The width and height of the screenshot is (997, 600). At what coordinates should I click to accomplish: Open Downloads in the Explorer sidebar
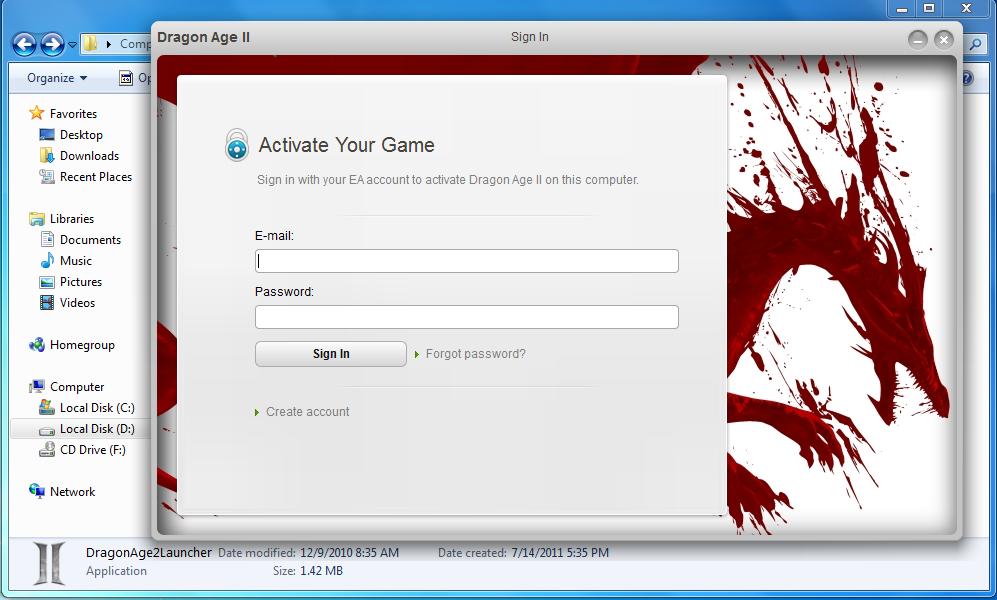[x=89, y=156]
